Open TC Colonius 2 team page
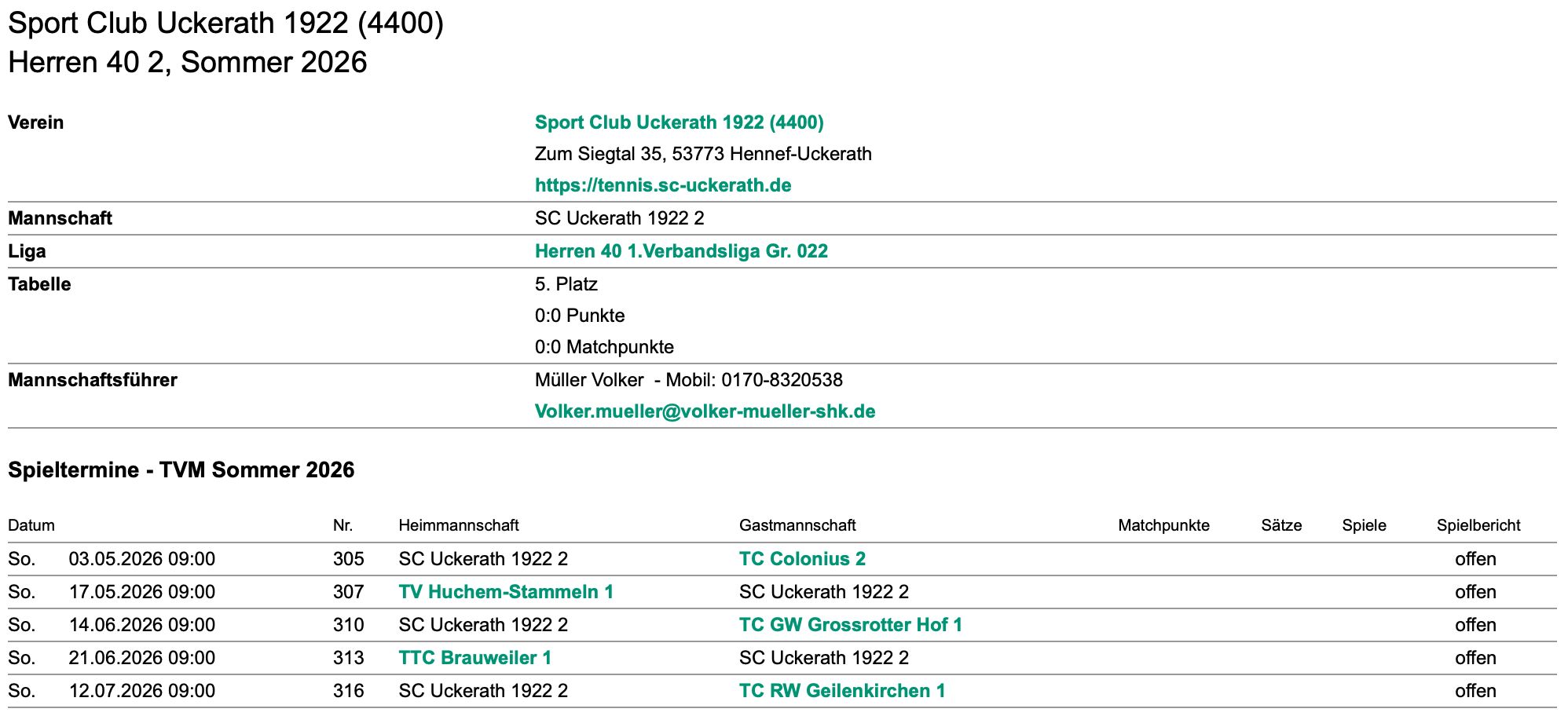Viewport: 1568px width, 716px height. pos(802,559)
